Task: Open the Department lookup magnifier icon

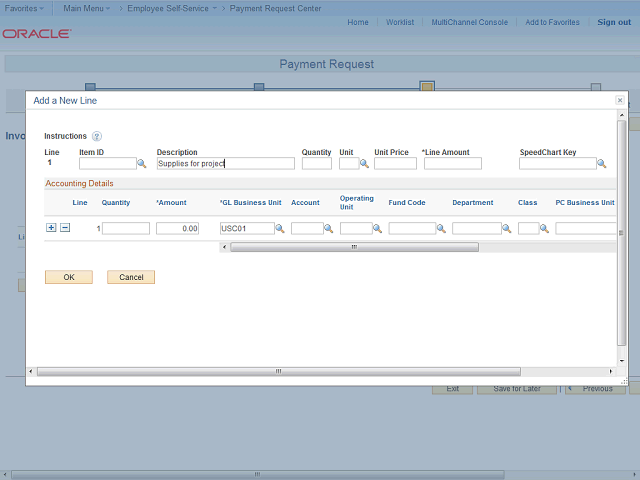Action: point(506,229)
